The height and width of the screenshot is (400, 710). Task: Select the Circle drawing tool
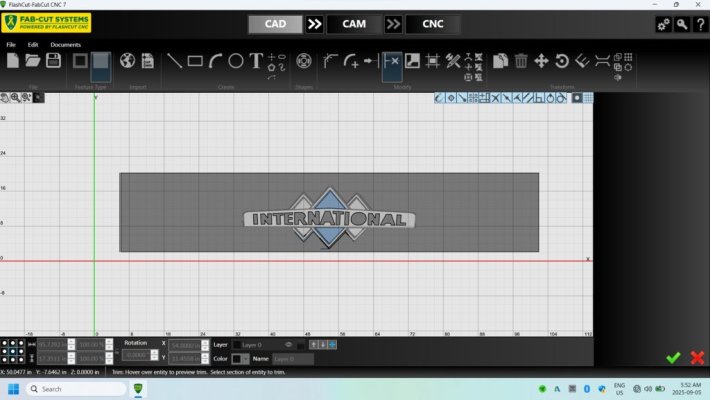[236, 61]
